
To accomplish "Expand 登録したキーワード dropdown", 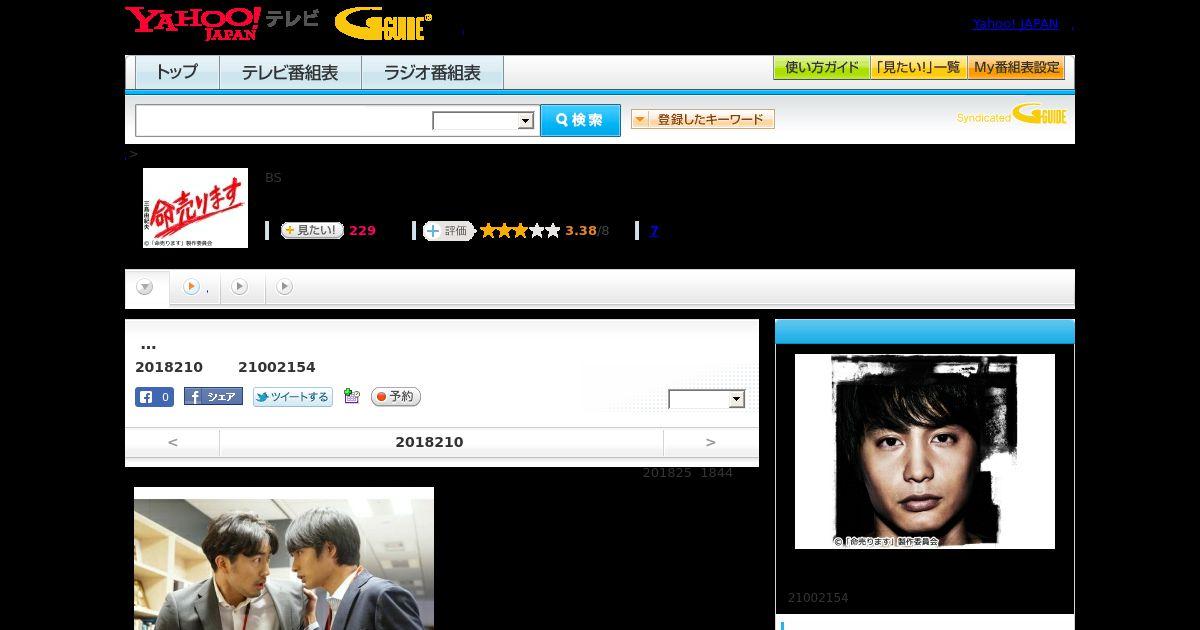I will pyautogui.click(x=702, y=119).
